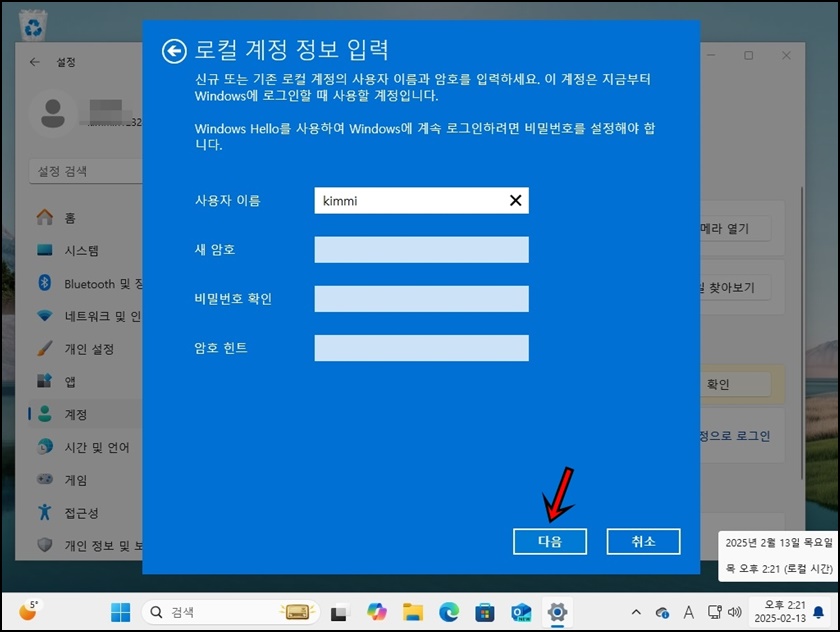Click the network tray icon
Image resolution: width=840 pixels, height=632 pixels.
pyautogui.click(x=715, y=612)
